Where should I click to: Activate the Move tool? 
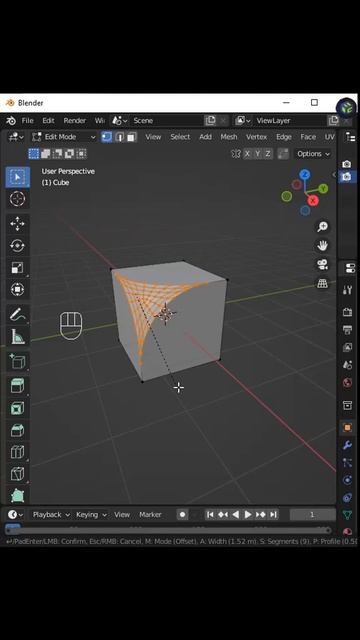(x=17, y=224)
